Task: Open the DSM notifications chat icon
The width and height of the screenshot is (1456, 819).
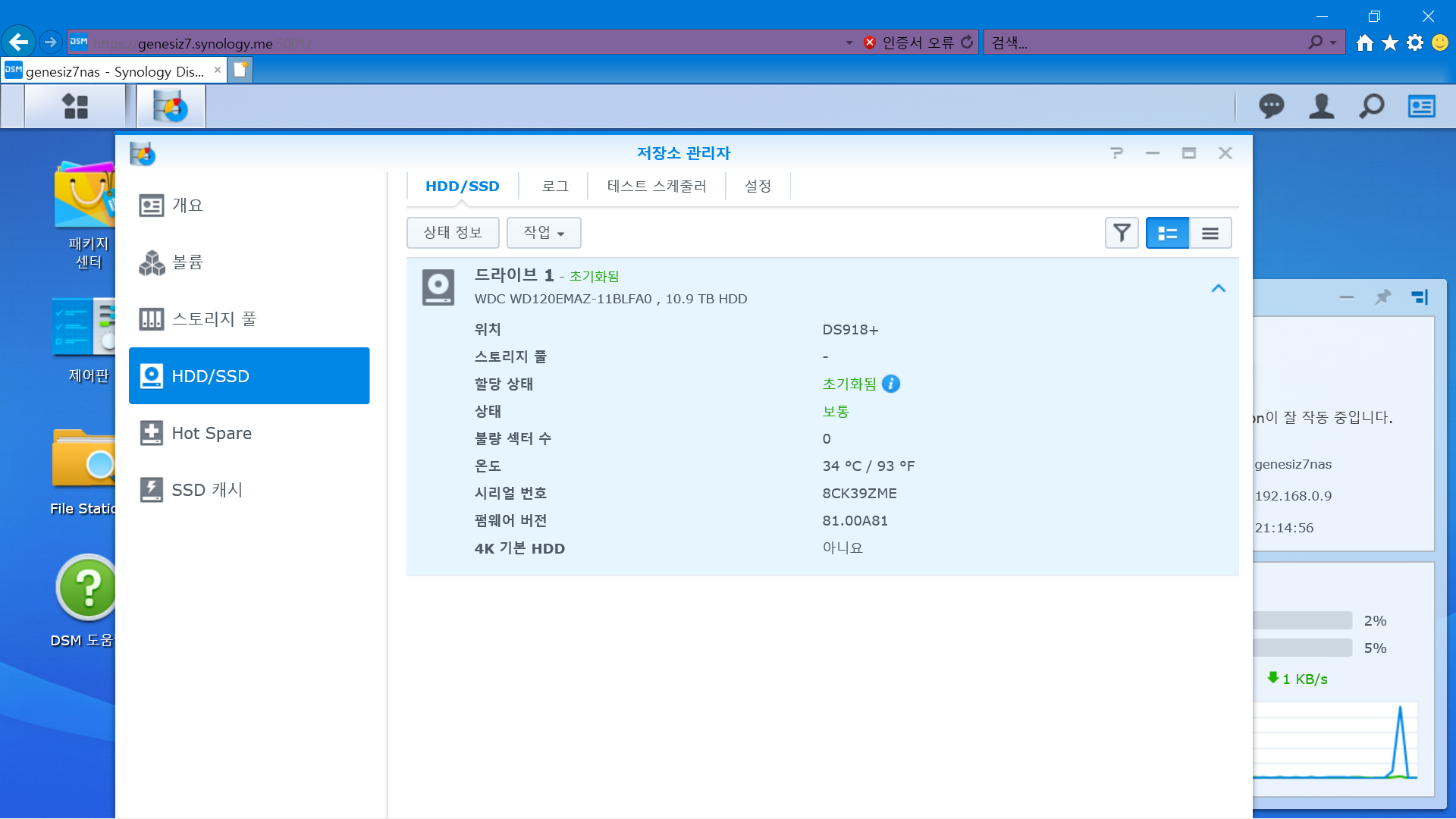Action: tap(1271, 106)
